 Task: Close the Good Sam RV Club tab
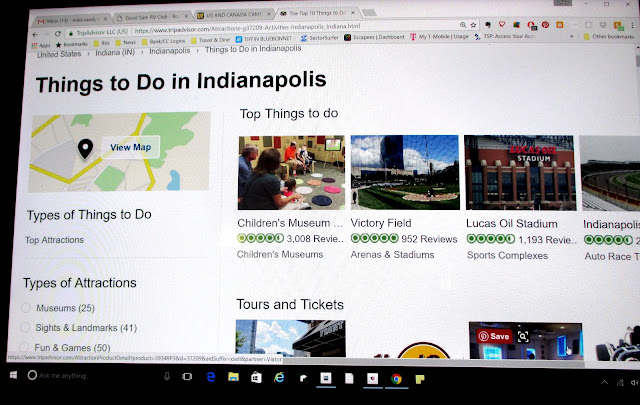(187, 16)
